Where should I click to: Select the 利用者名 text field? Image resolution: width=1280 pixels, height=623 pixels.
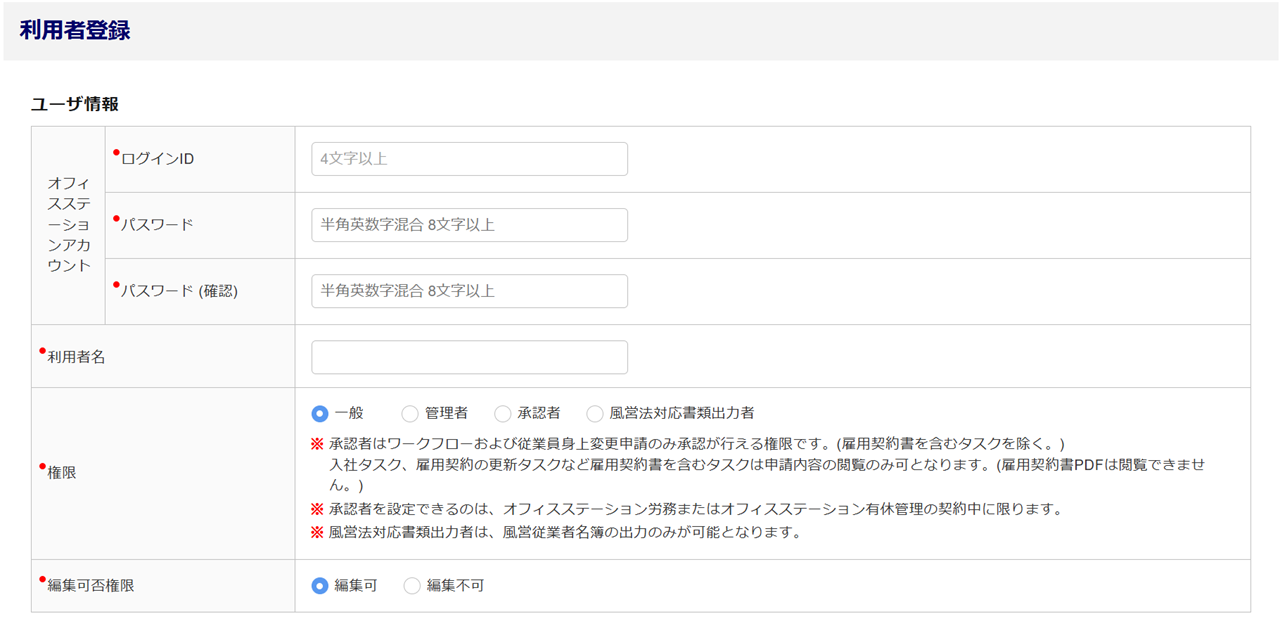[469, 357]
